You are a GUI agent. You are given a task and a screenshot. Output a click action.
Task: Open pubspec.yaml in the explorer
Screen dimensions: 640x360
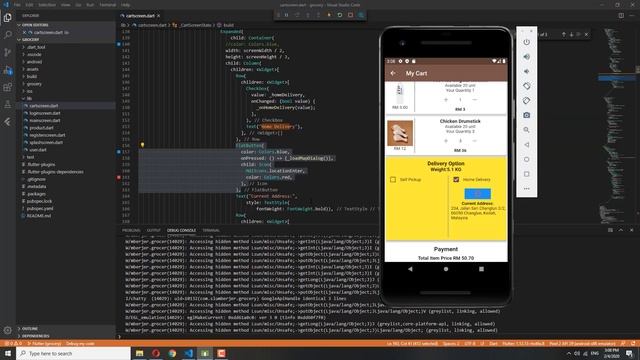pos(40,209)
